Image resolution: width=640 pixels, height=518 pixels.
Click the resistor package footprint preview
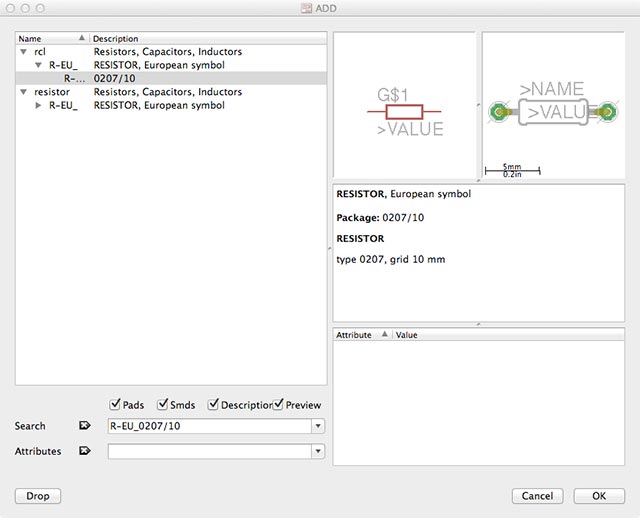(x=553, y=113)
